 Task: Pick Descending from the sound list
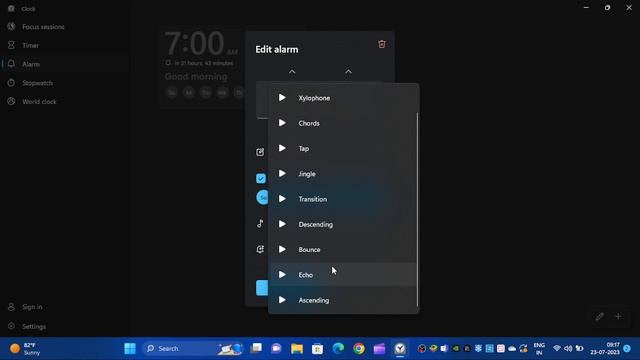(x=343, y=224)
